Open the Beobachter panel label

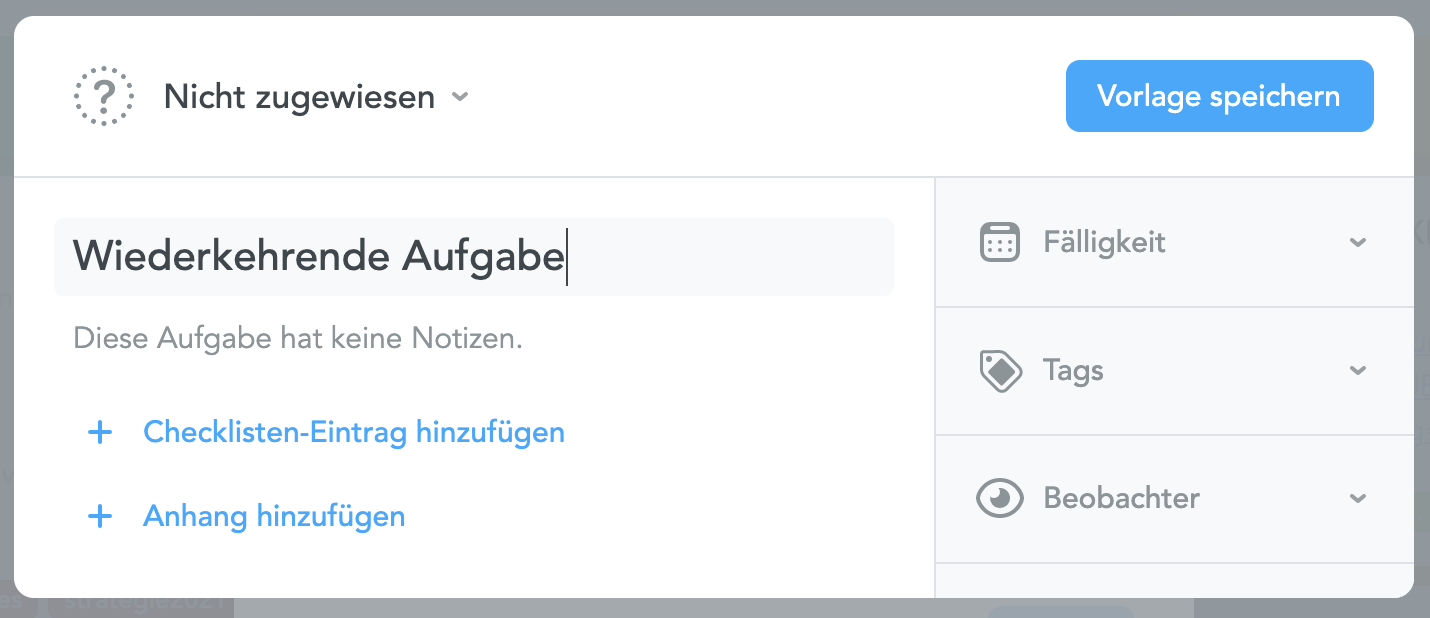tap(1121, 498)
